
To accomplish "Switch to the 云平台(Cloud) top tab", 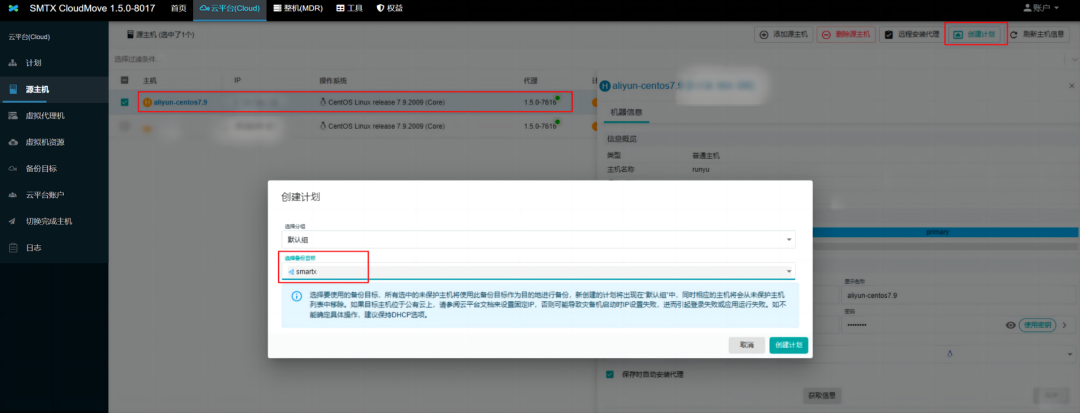I will tap(229, 9).
